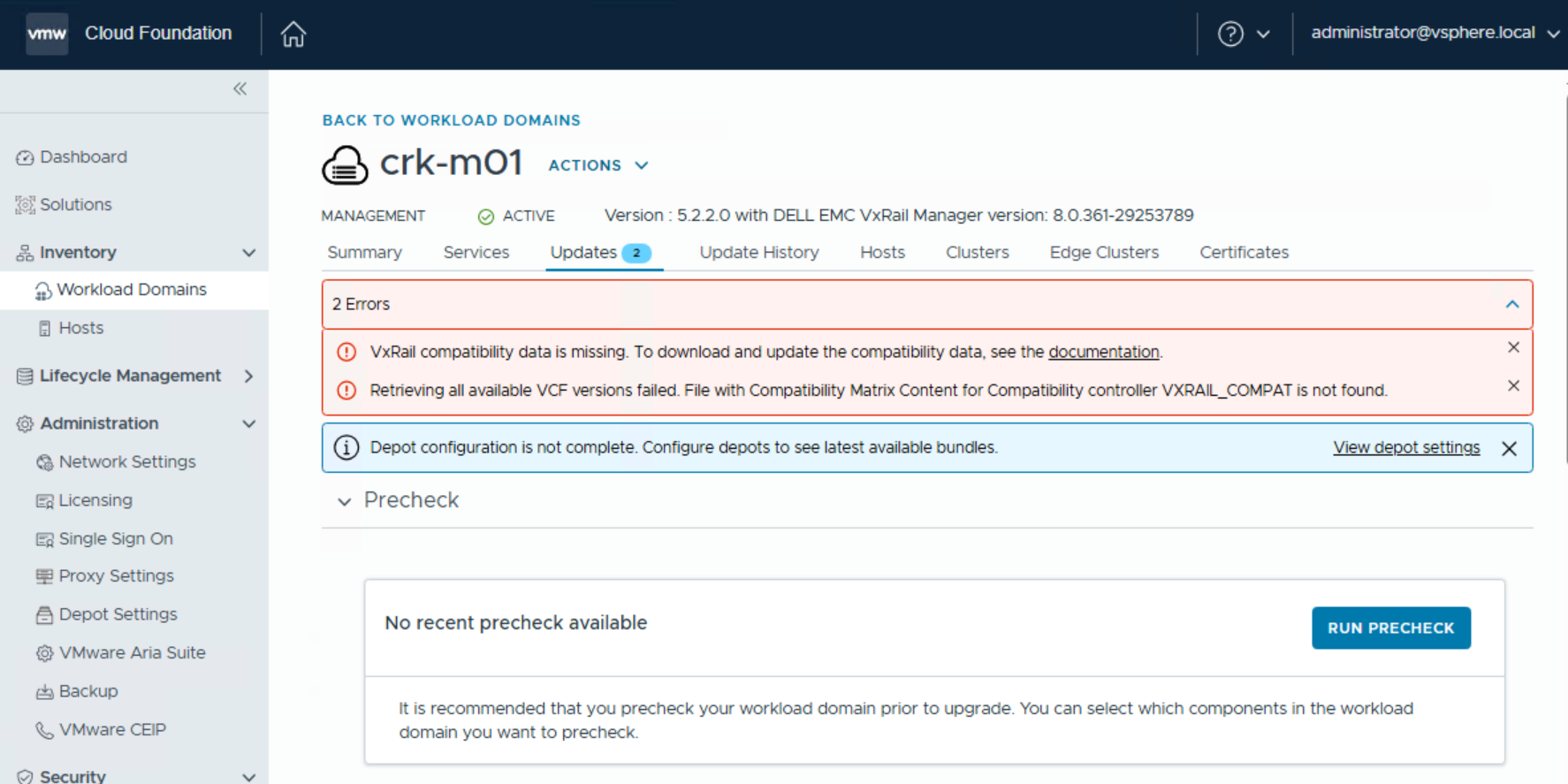Collapse the 2 Errors panel

(1512, 304)
